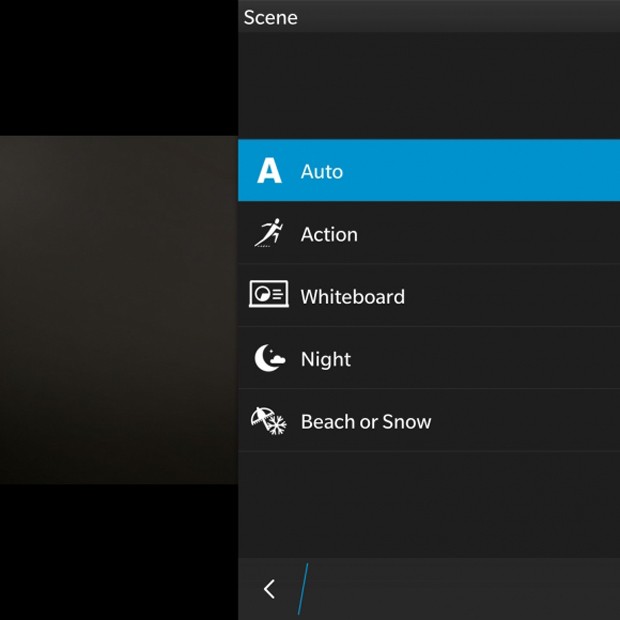
Task: Tap the umbrella and snowflake icon
Action: (x=268, y=421)
